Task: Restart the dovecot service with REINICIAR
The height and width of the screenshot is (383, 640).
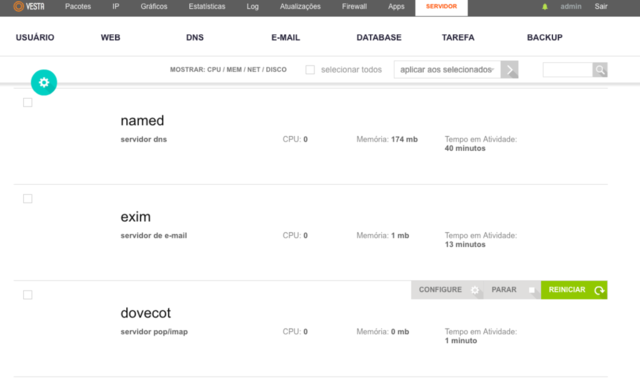Action: (574, 290)
